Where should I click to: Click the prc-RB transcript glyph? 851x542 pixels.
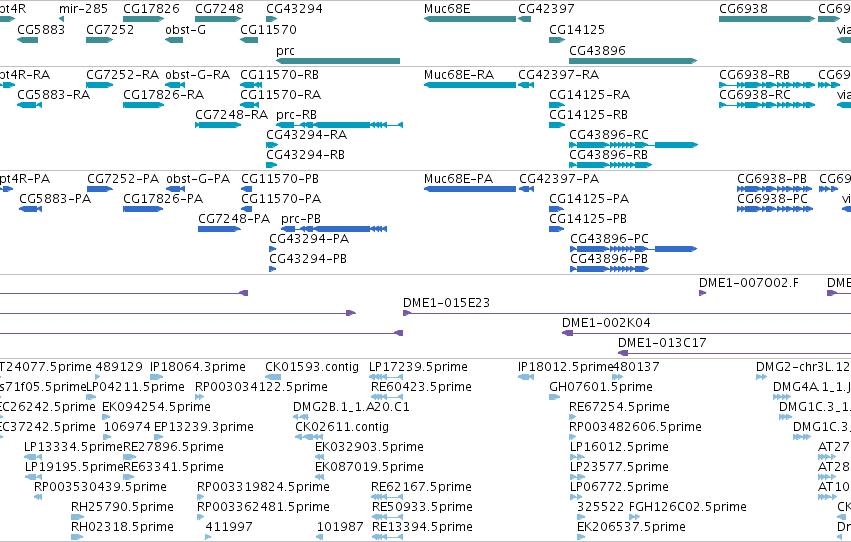click(x=340, y=125)
